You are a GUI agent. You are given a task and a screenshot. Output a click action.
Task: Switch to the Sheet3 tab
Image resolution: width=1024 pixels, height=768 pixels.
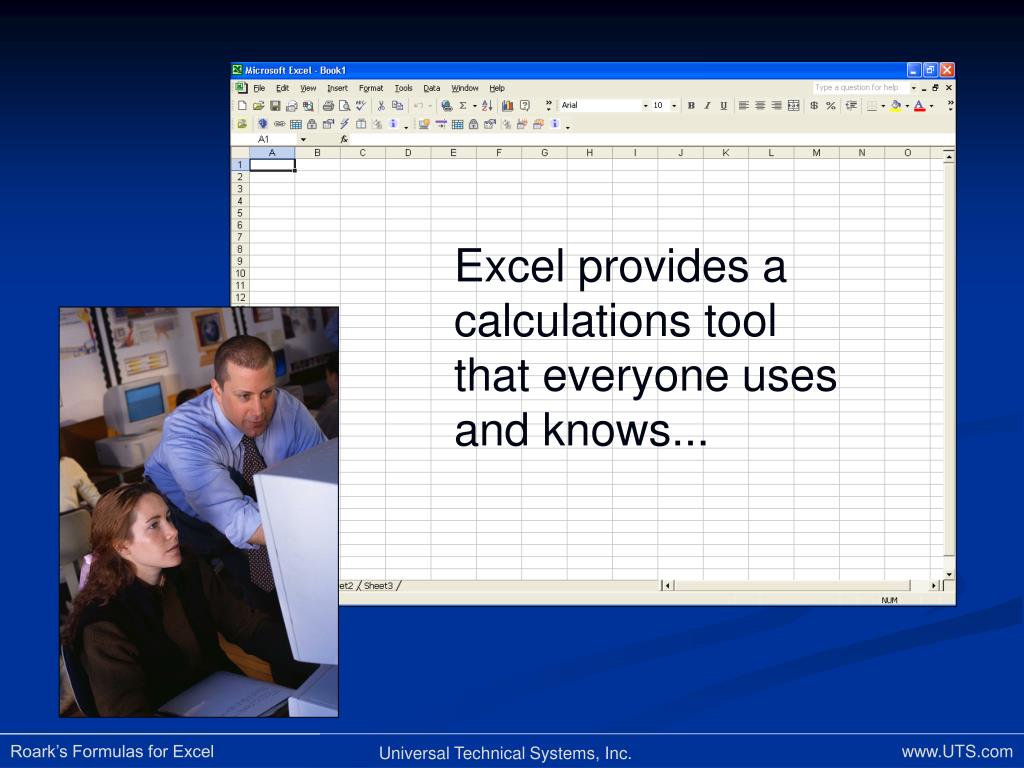[x=378, y=586]
